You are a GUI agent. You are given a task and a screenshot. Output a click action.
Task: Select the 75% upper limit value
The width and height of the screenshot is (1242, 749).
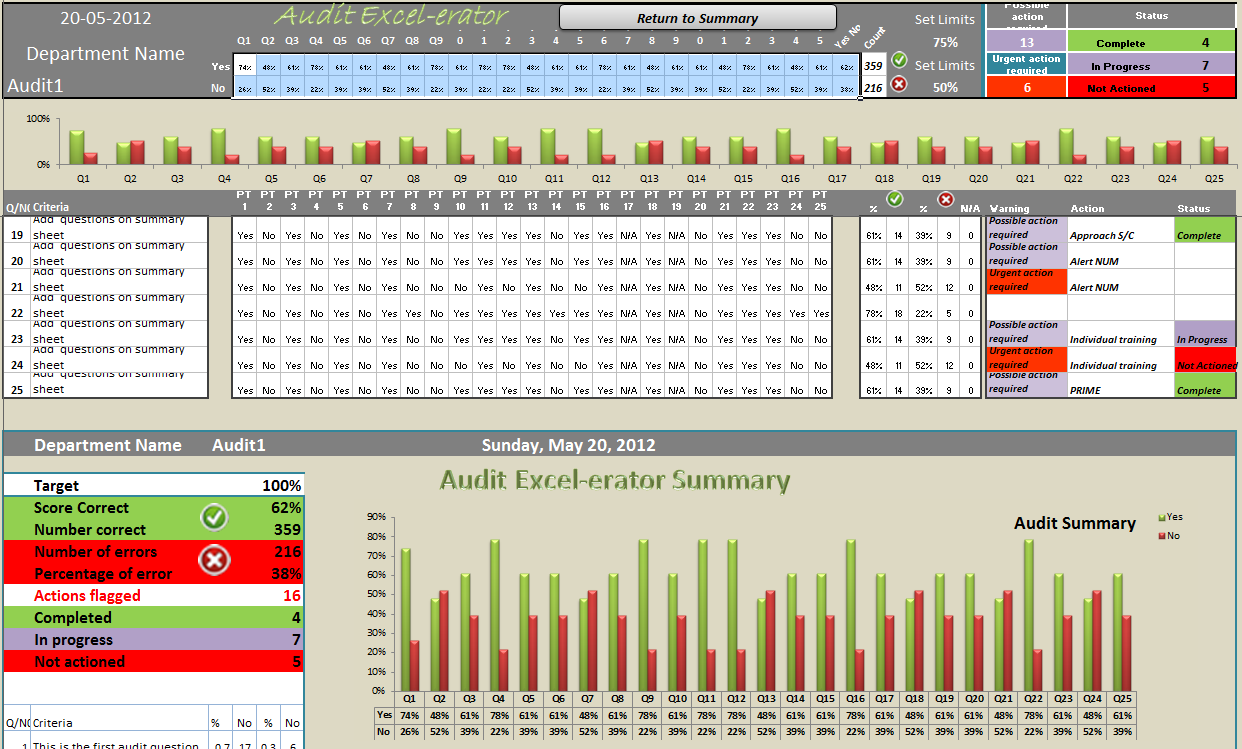[944, 42]
